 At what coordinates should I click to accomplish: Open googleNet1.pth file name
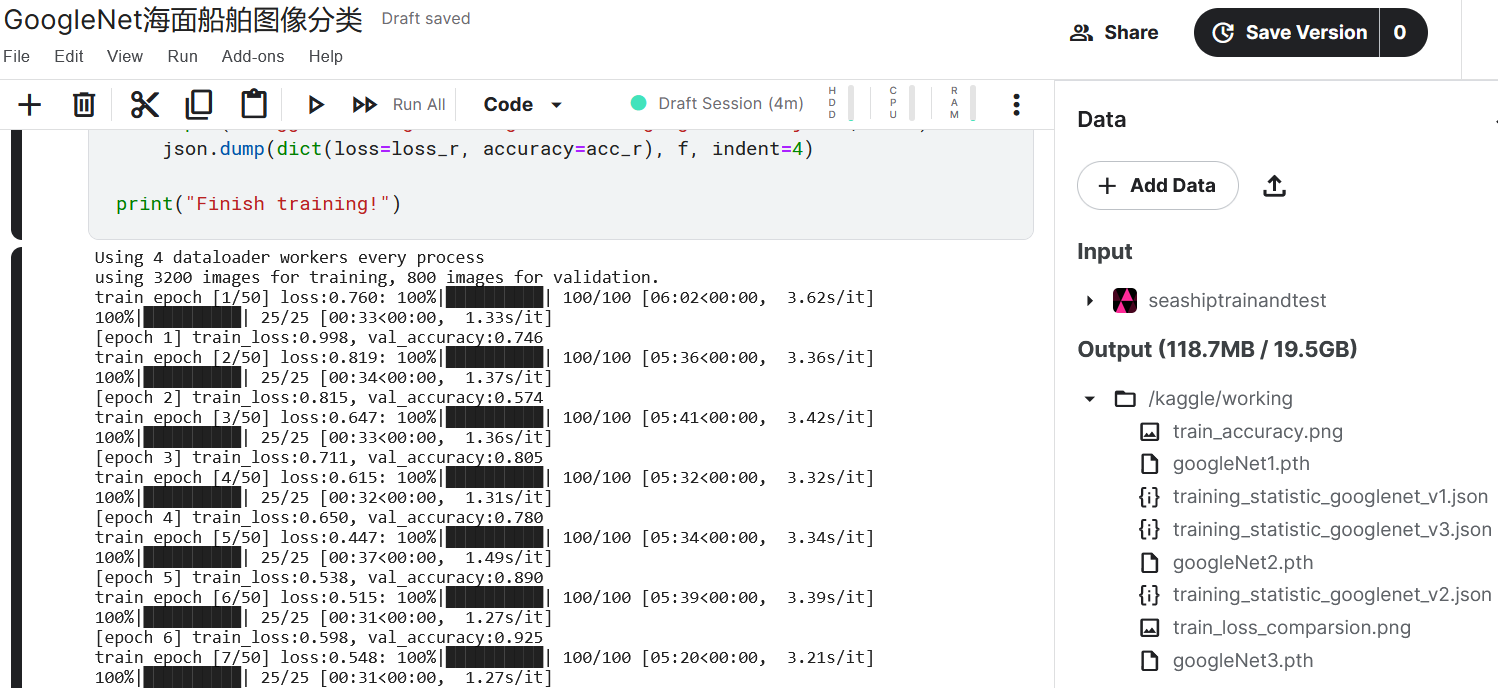tap(1241, 464)
